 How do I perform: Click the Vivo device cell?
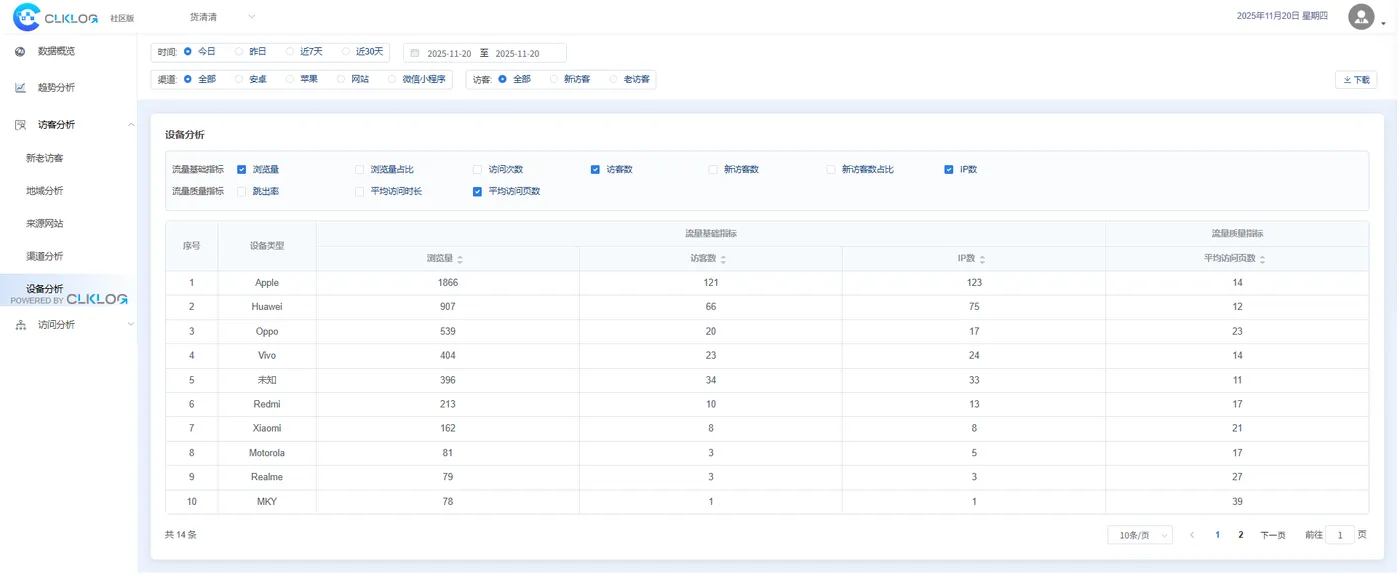(x=267, y=356)
